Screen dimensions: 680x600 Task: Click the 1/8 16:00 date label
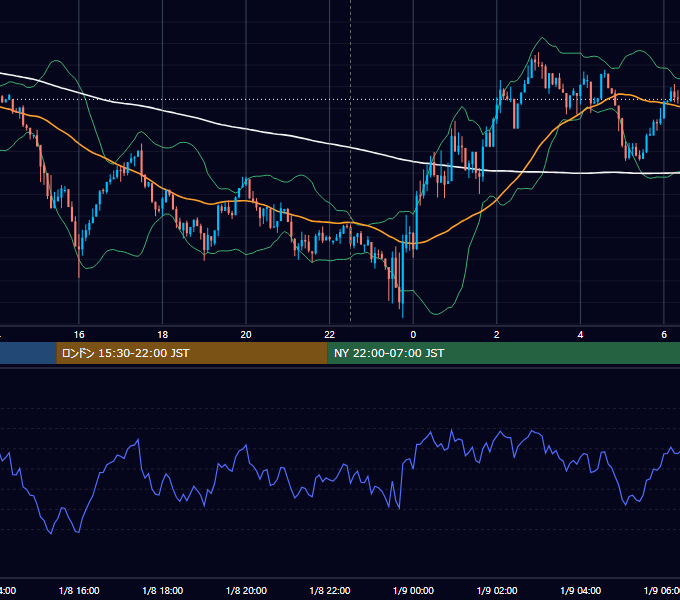(x=79, y=590)
